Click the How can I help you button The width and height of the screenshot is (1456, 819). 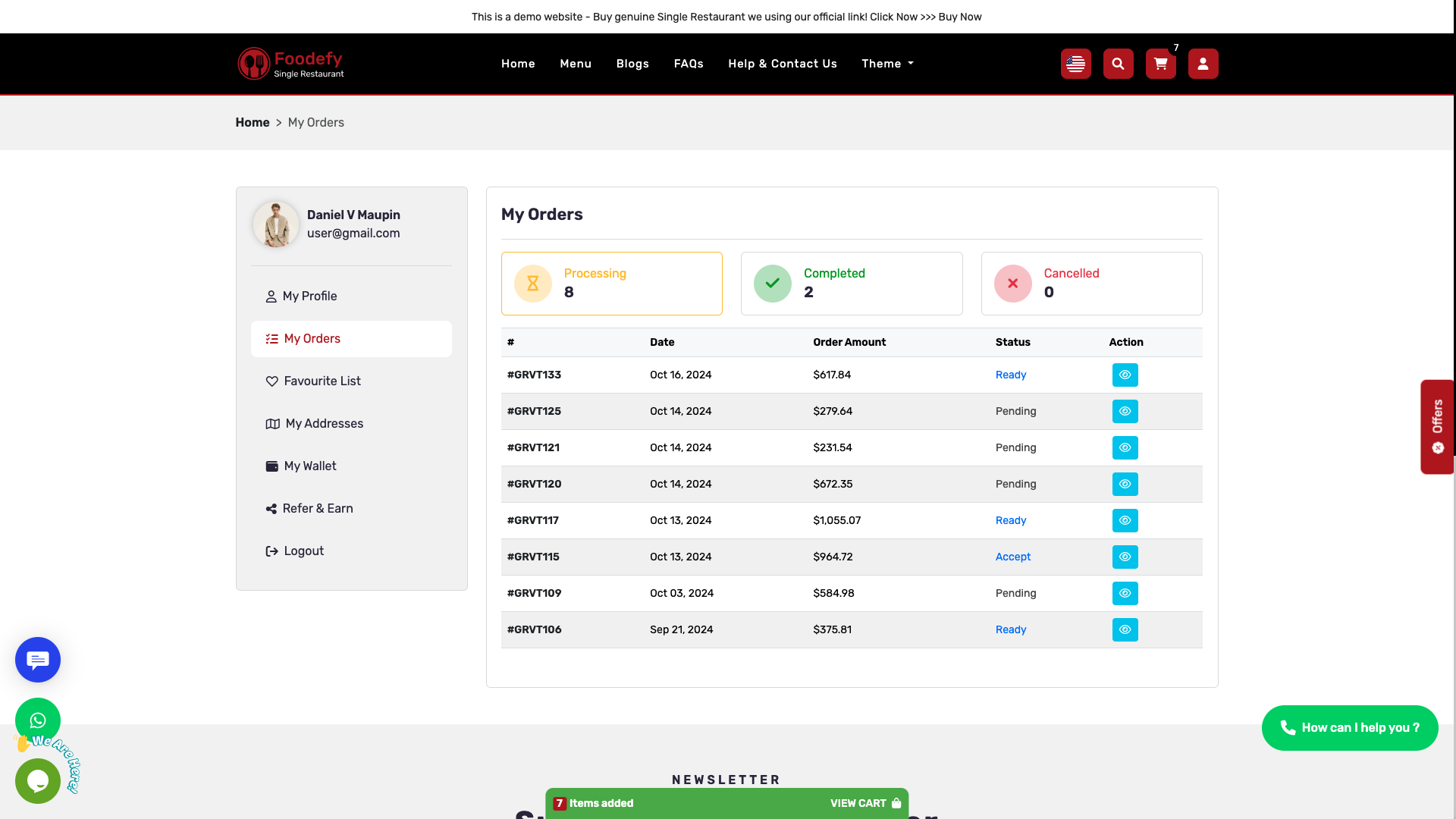tap(1349, 727)
